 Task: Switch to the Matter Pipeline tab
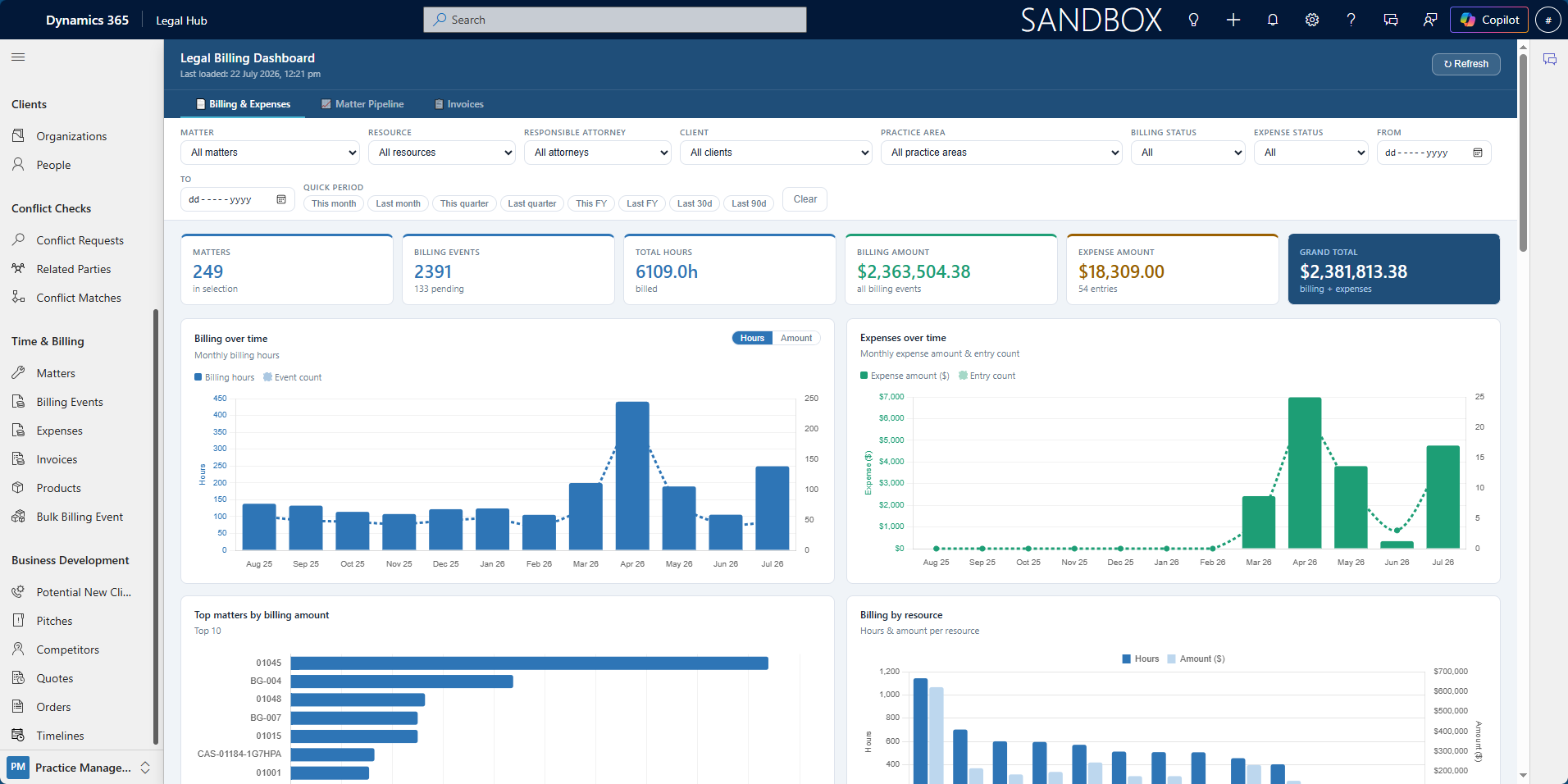coord(362,104)
